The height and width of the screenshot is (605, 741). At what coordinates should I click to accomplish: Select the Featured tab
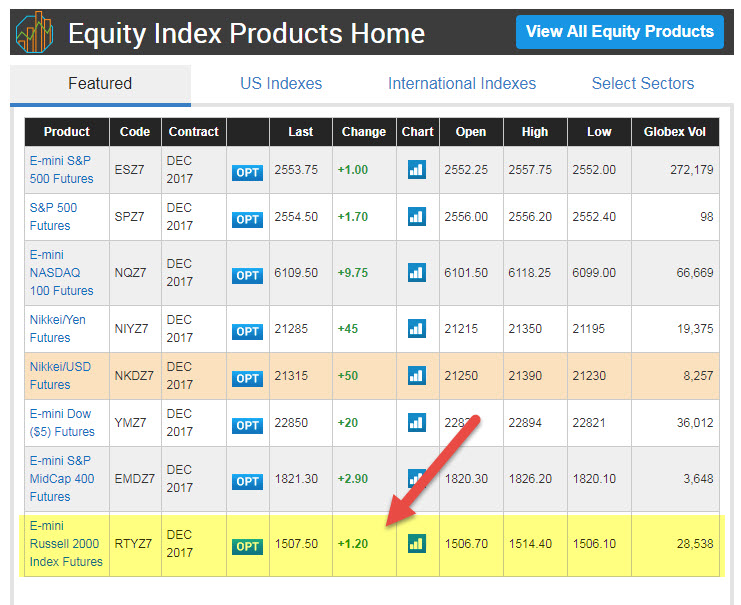click(x=100, y=84)
